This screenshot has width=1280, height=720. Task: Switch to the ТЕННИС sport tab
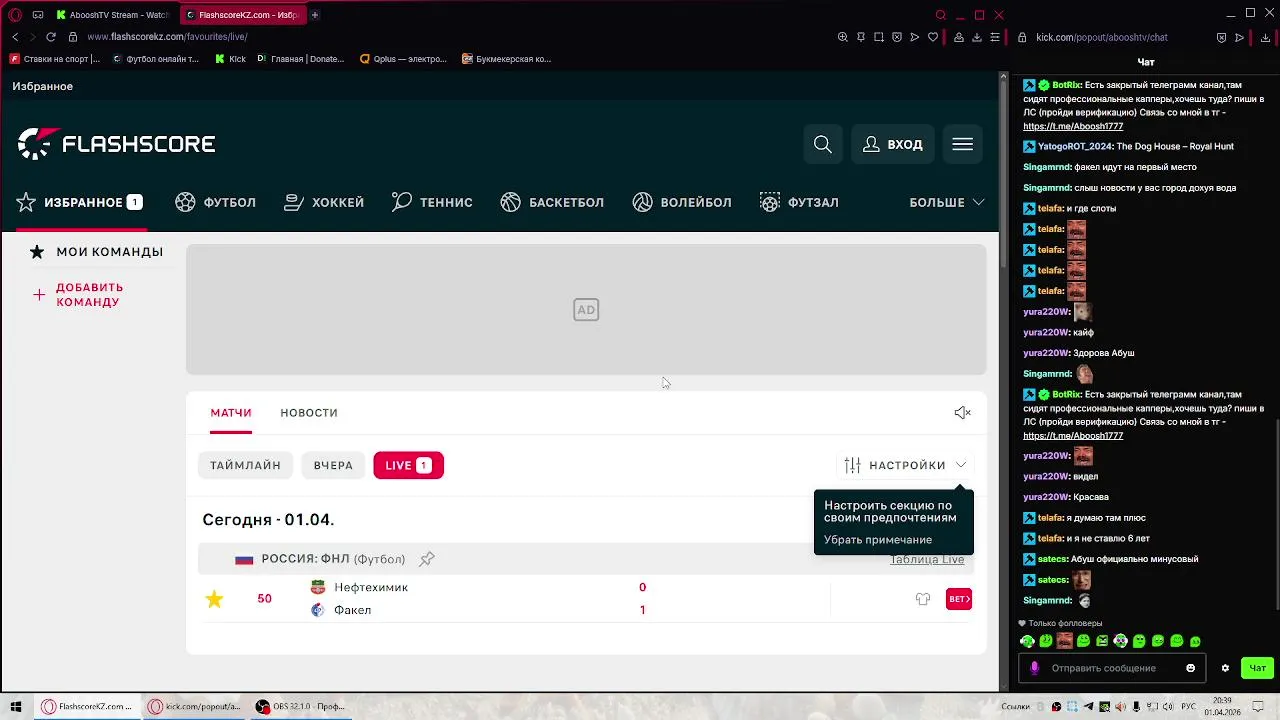(x=432, y=202)
